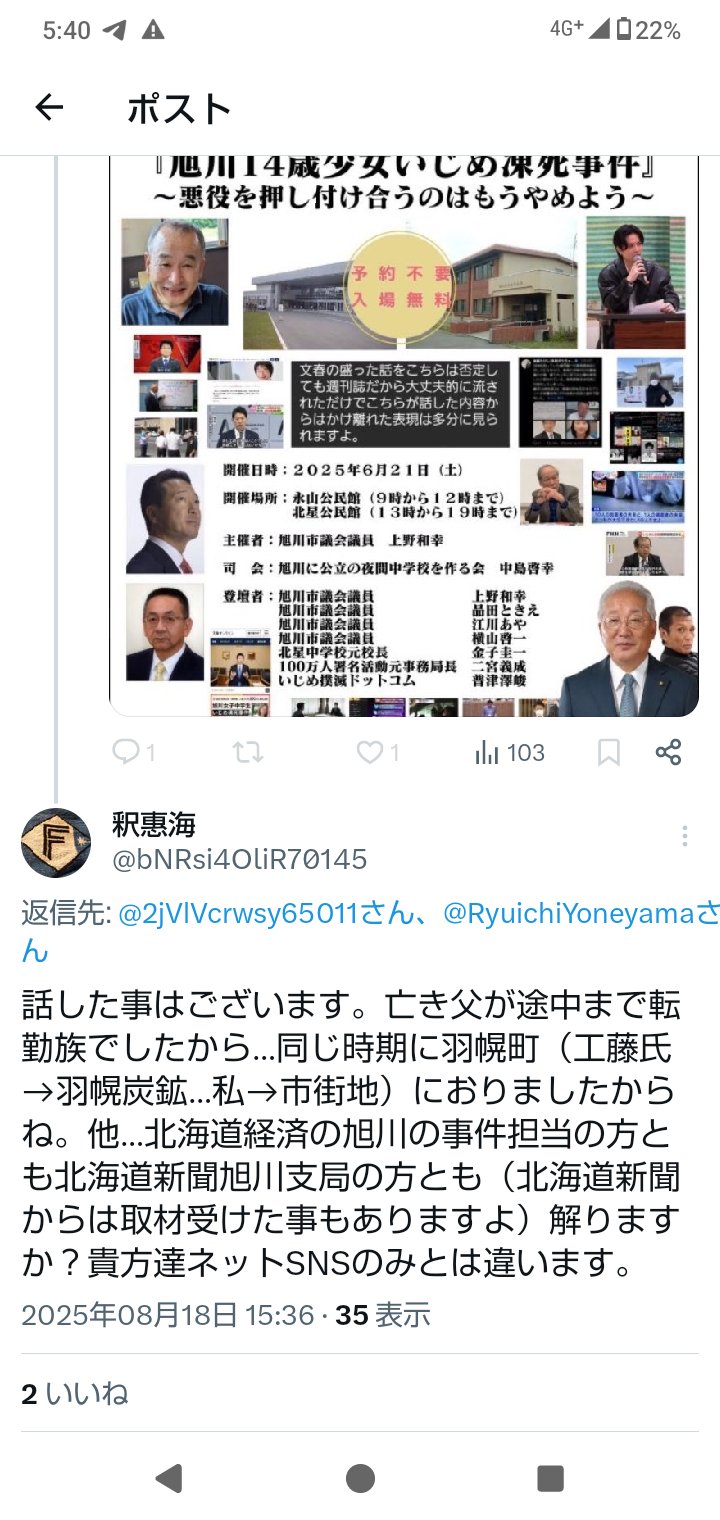Repost using the retweet arrows icon
Image resolution: width=720 pixels, height=1520 pixels.
(248, 752)
